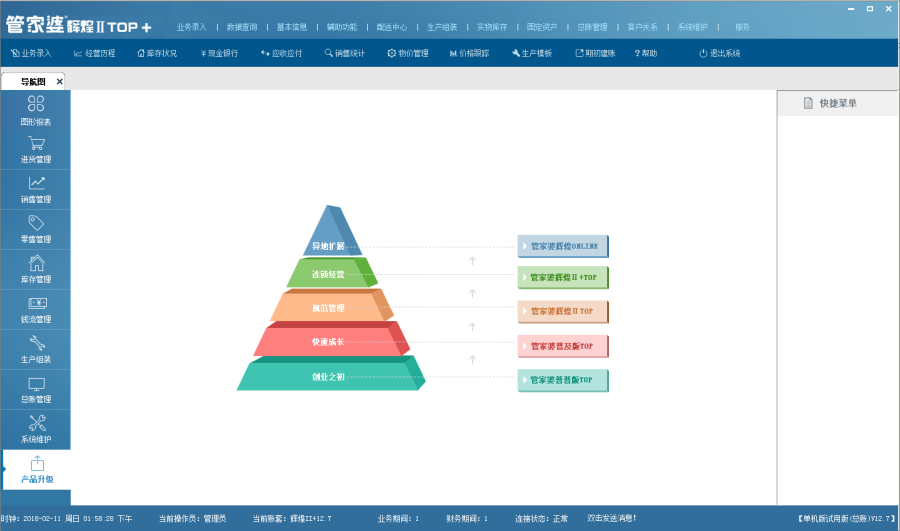Screen dimensions: 900x531
Task: Click 退出系统 power button
Action: [x=719, y=53]
